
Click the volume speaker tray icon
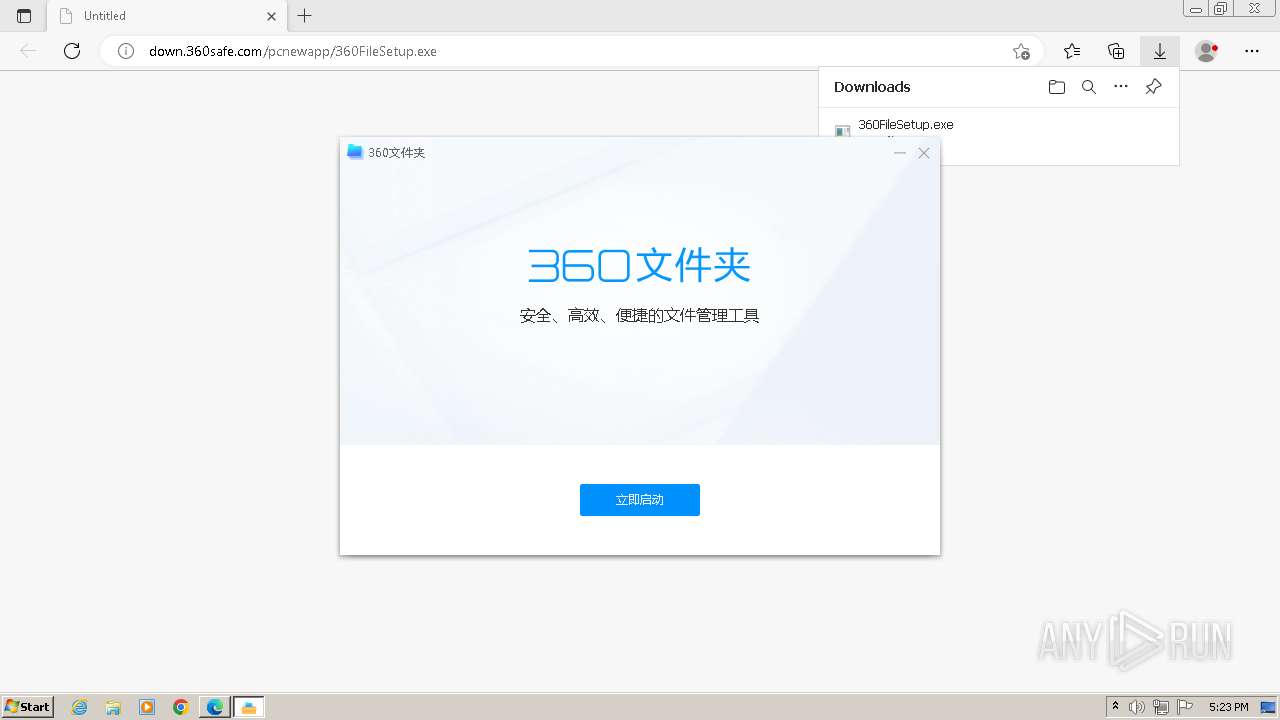pyautogui.click(x=1137, y=707)
